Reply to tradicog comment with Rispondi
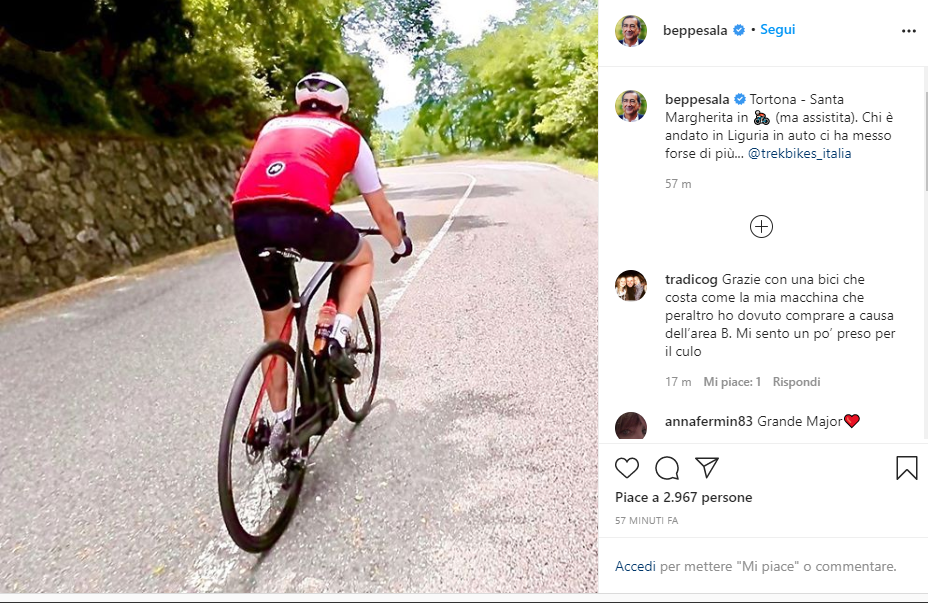Image resolution: width=928 pixels, height=603 pixels. click(796, 382)
